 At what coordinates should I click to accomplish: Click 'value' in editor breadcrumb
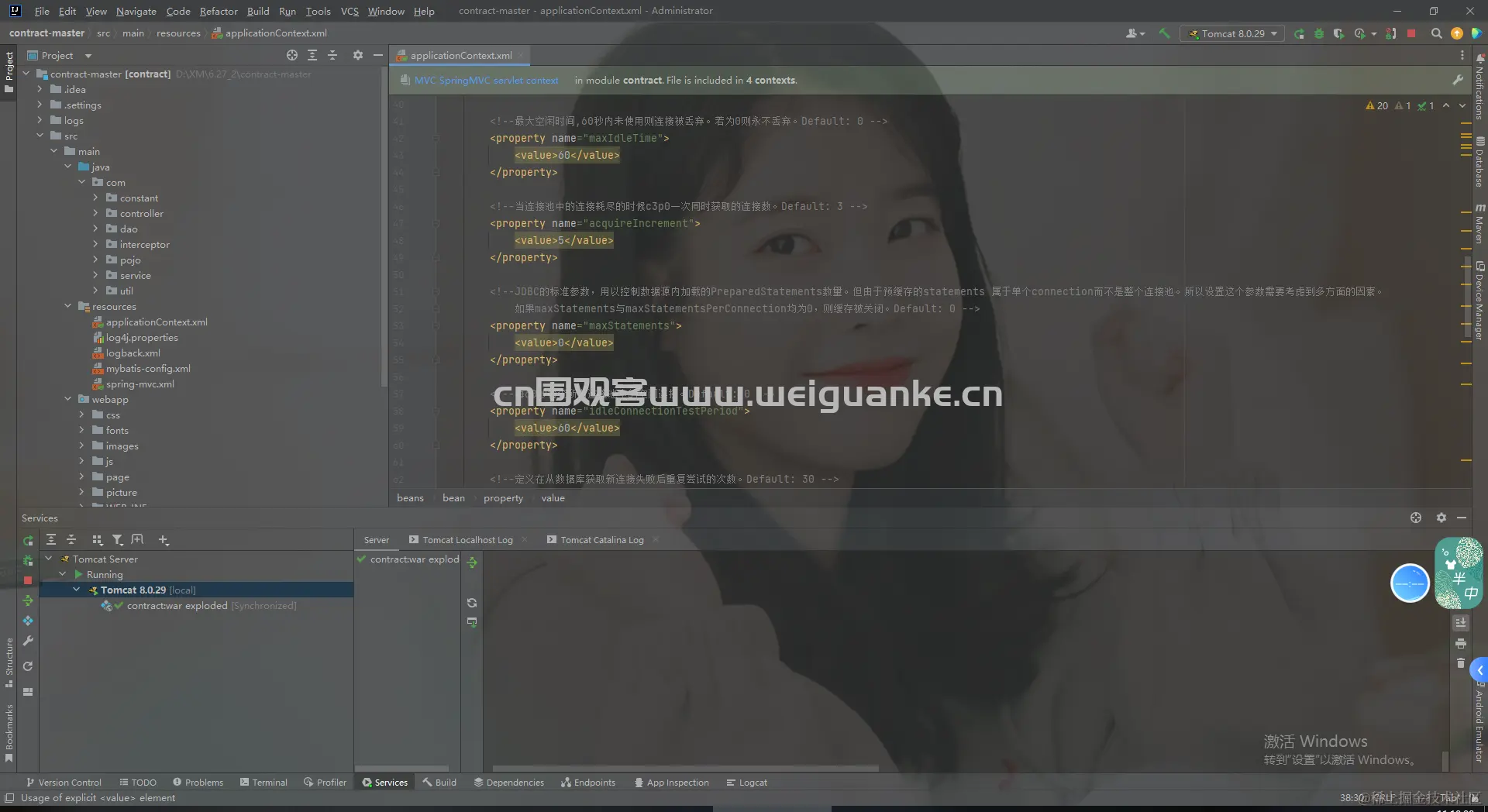(x=553, y=498)
